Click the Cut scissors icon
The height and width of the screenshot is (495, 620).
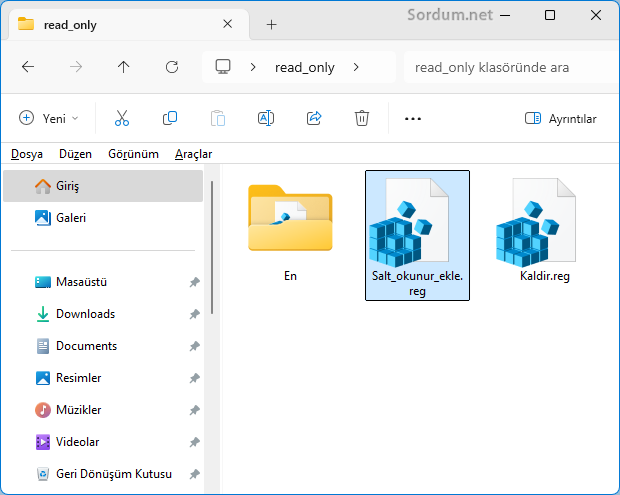click(122, 118)
